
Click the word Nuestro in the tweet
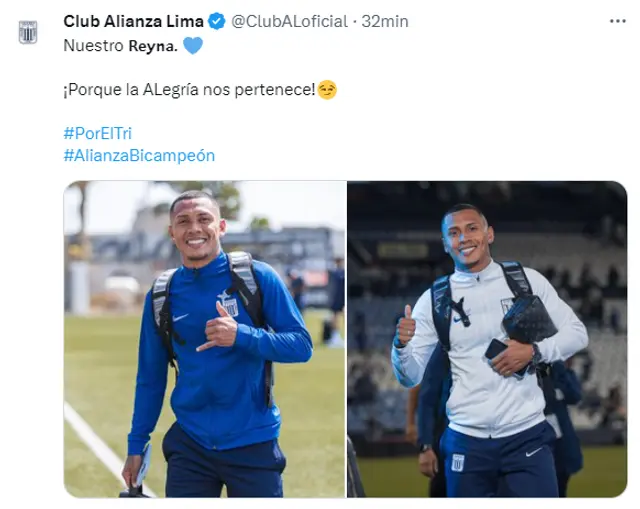[93, 46]
